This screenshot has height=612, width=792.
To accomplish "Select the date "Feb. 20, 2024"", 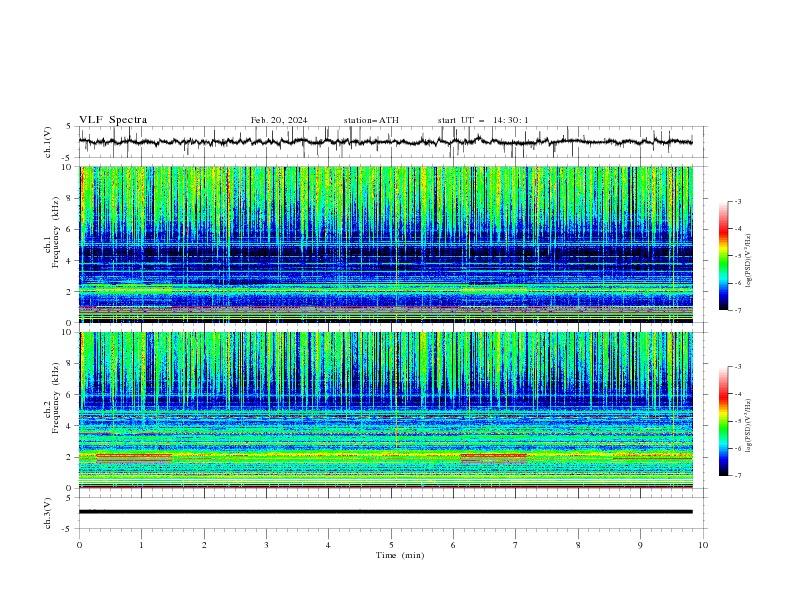I will tap(279, 120).
